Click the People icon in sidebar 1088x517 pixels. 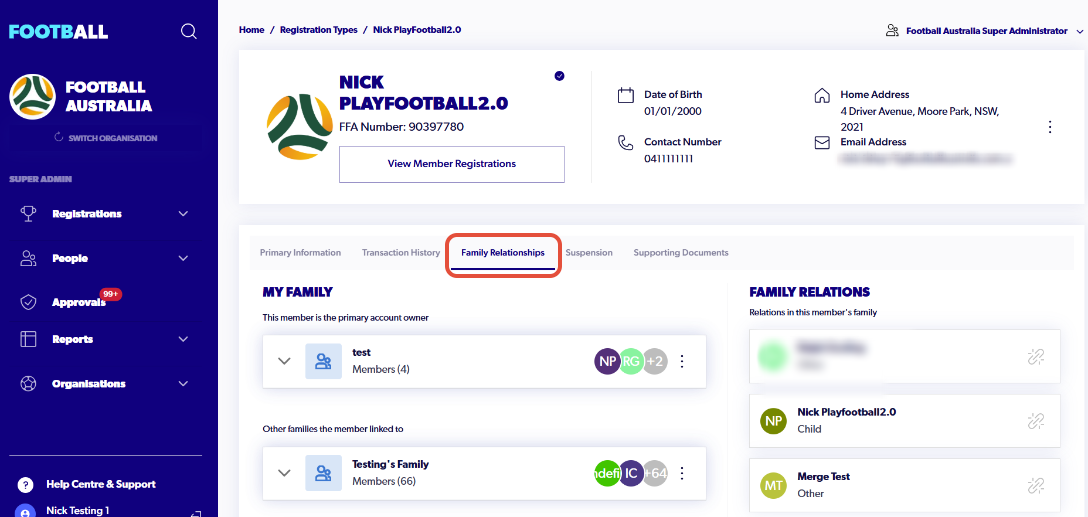(28, 258)
